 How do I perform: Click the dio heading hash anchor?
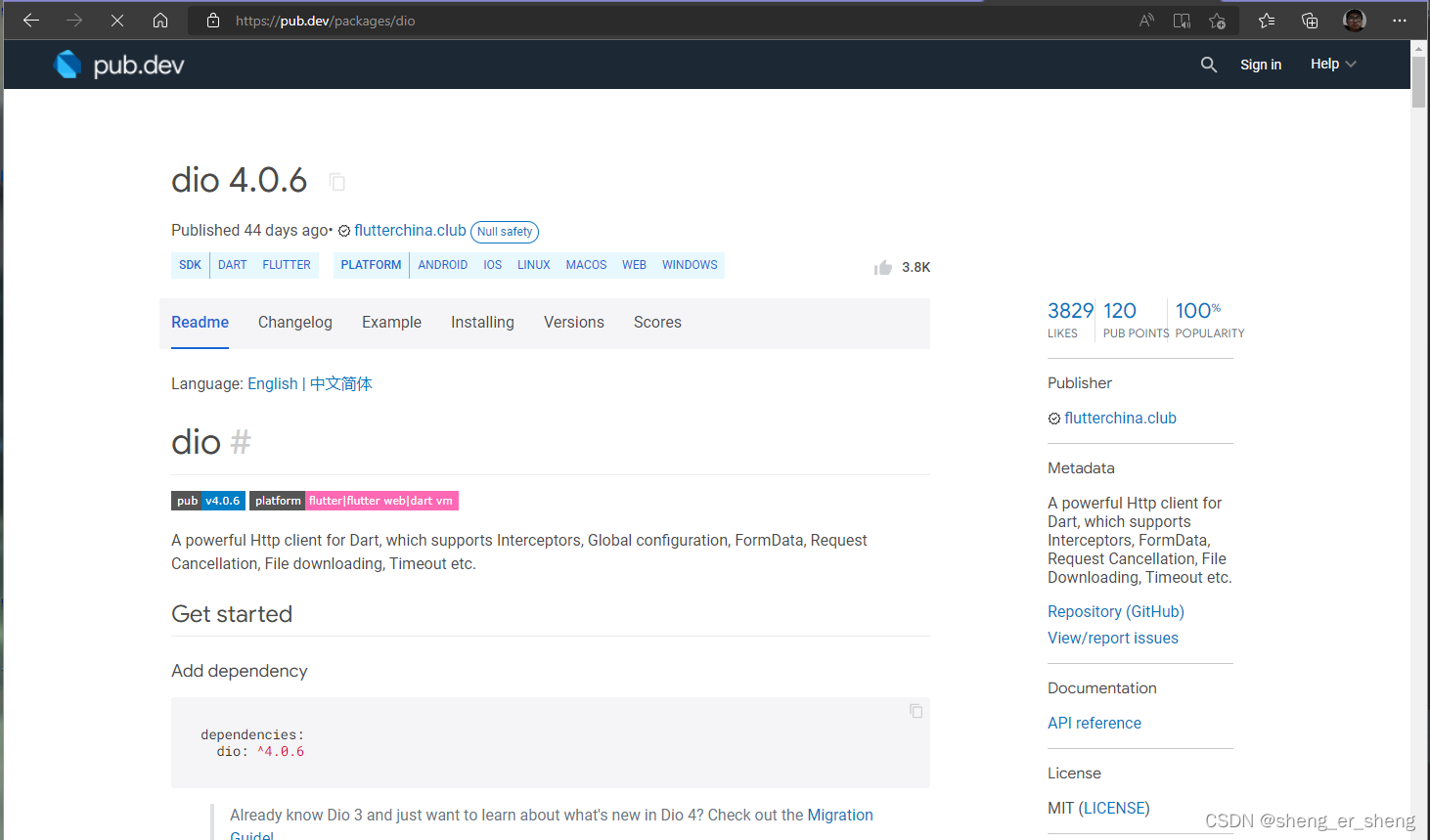coord(241,442)
